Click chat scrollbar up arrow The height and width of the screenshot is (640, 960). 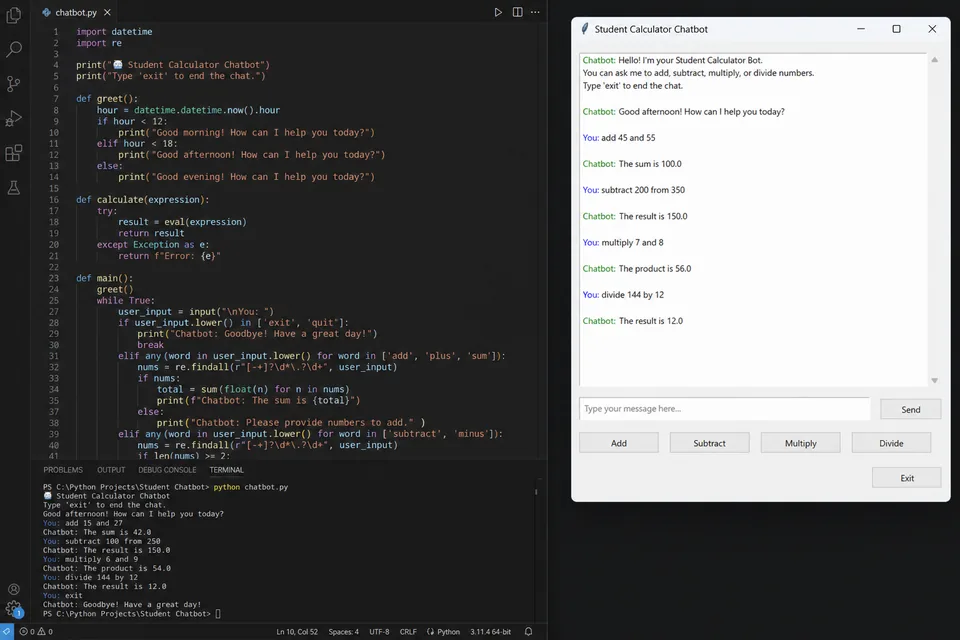934,60
